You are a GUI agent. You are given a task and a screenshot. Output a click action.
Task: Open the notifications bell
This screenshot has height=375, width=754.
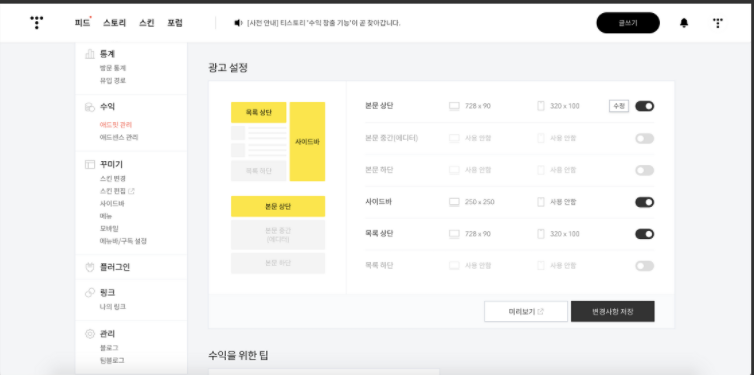click(x=684, y=23)
